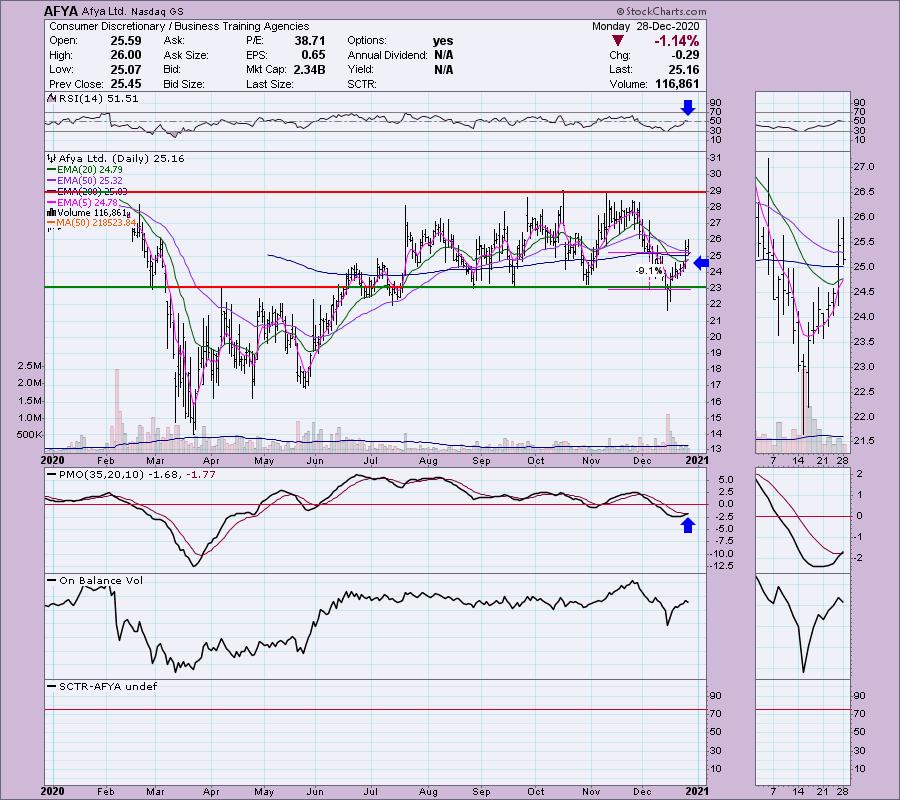Select the 'Afya Ltd. Nasdaq GS' company name
The width and height of the screenshot is (900, 800).
(x=133, y=11)
